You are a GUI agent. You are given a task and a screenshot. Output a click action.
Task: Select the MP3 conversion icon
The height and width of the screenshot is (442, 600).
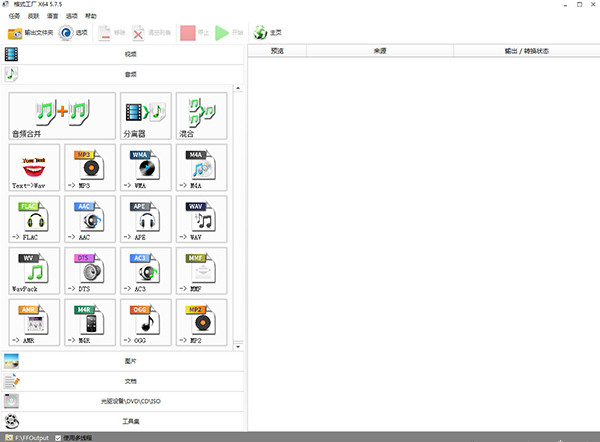click(x=90, y=167)
